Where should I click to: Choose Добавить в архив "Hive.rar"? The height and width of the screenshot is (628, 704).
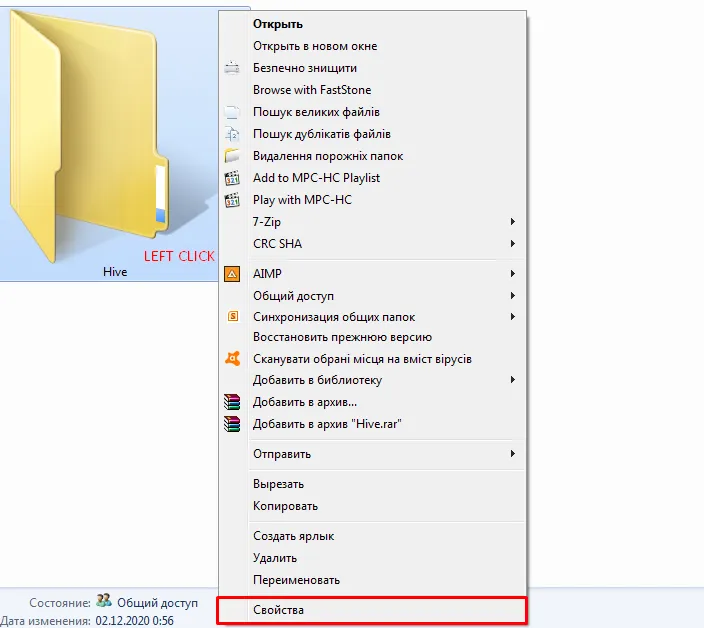(x=372, y=424)
